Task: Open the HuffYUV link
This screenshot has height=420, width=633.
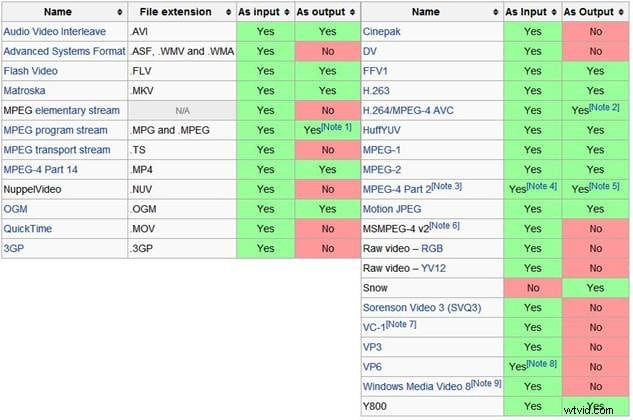Action: point(385,130)
